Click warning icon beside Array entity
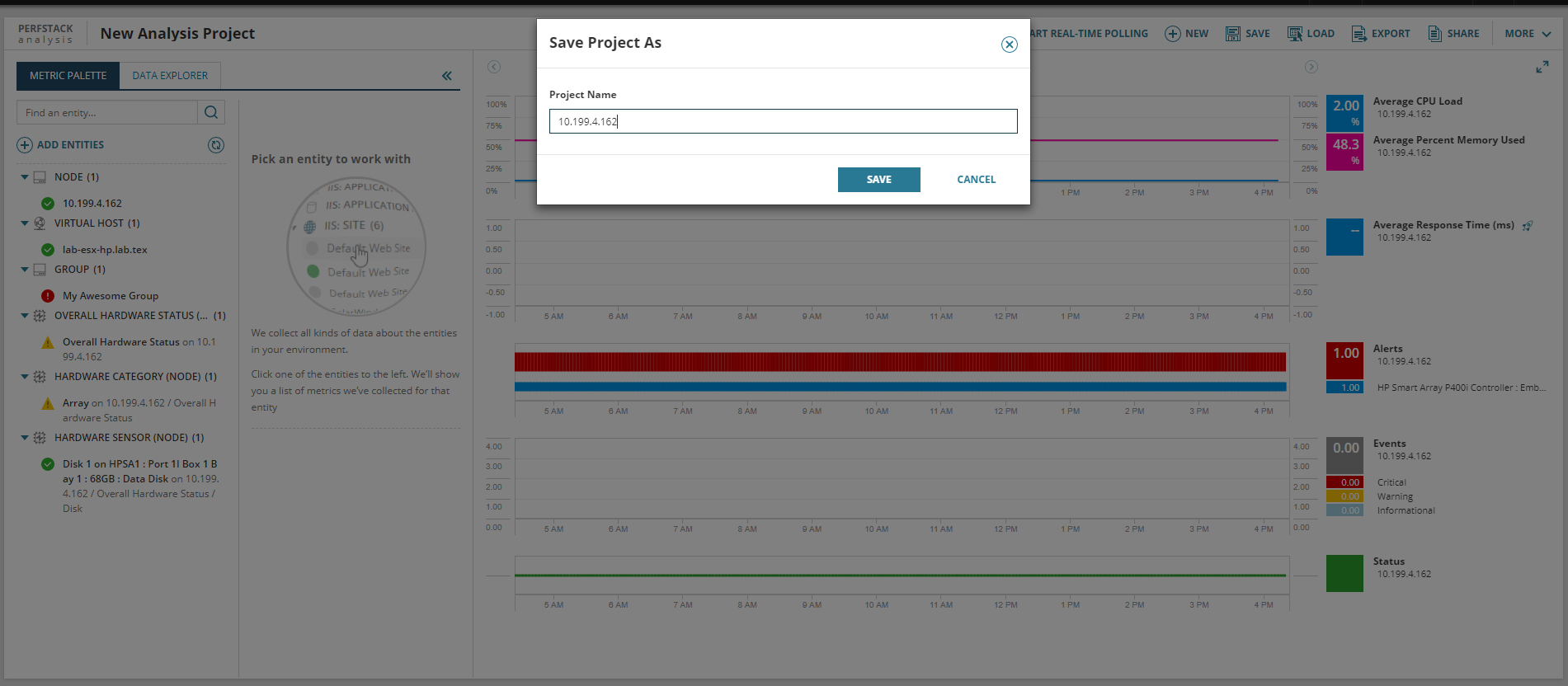 [48, 403]
